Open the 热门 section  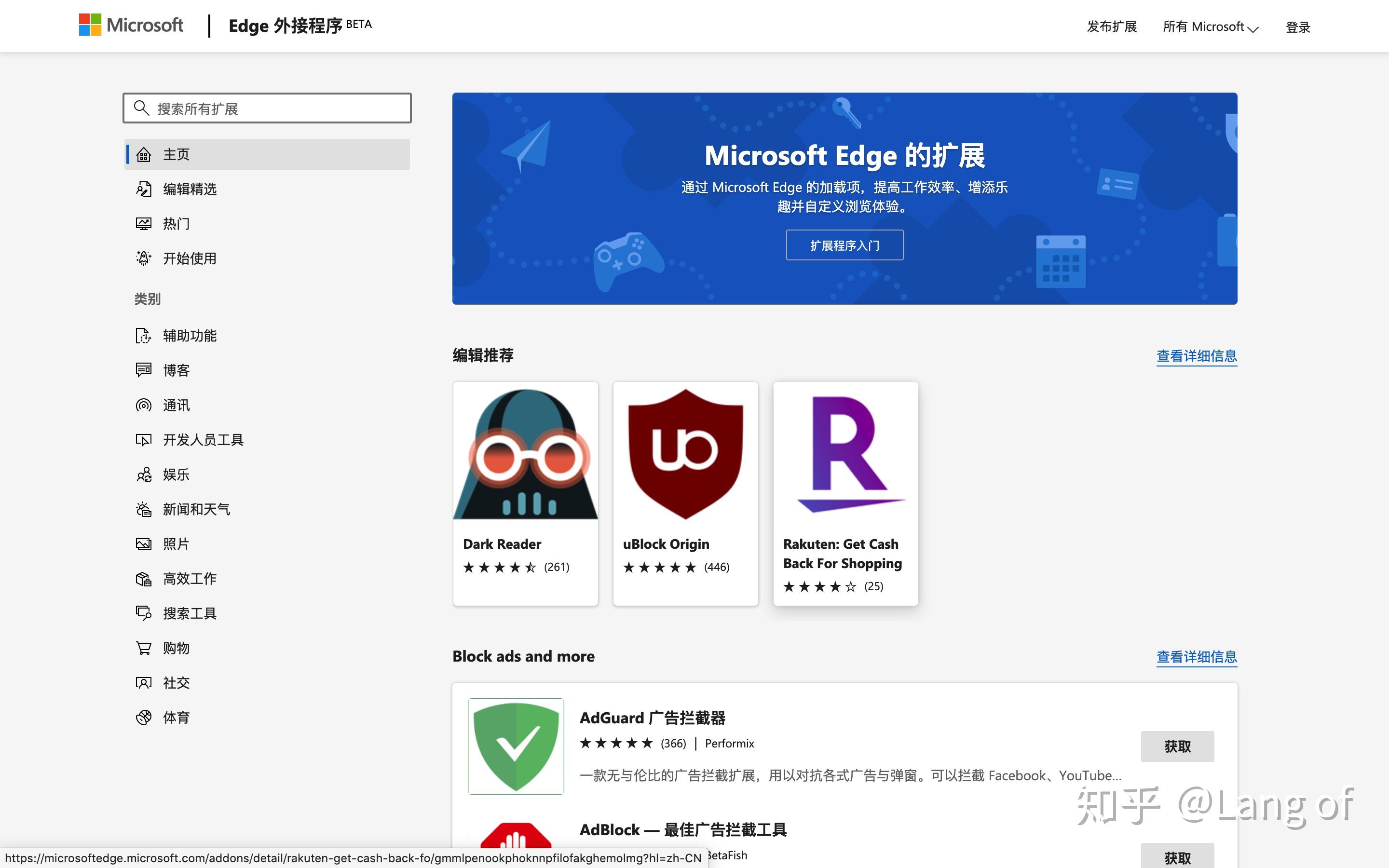176,223
